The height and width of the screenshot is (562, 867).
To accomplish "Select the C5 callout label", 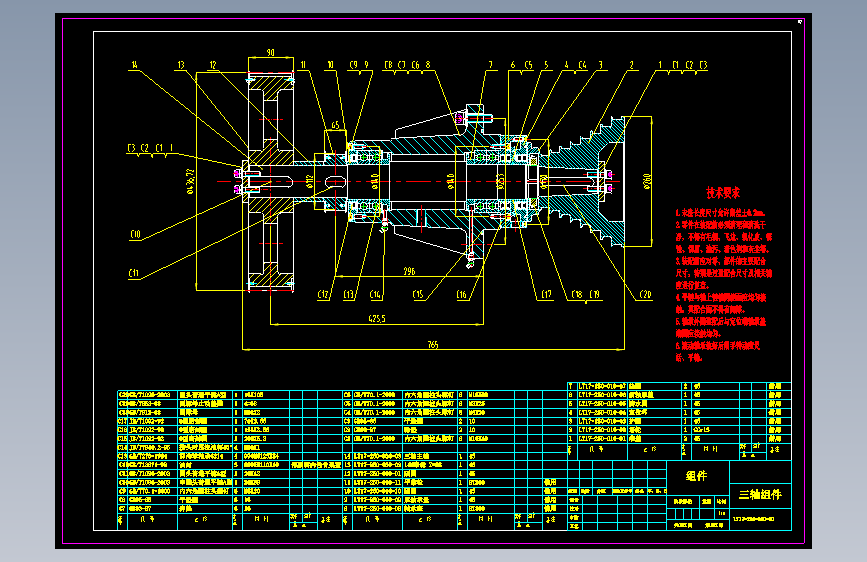I will pos(528,65).
